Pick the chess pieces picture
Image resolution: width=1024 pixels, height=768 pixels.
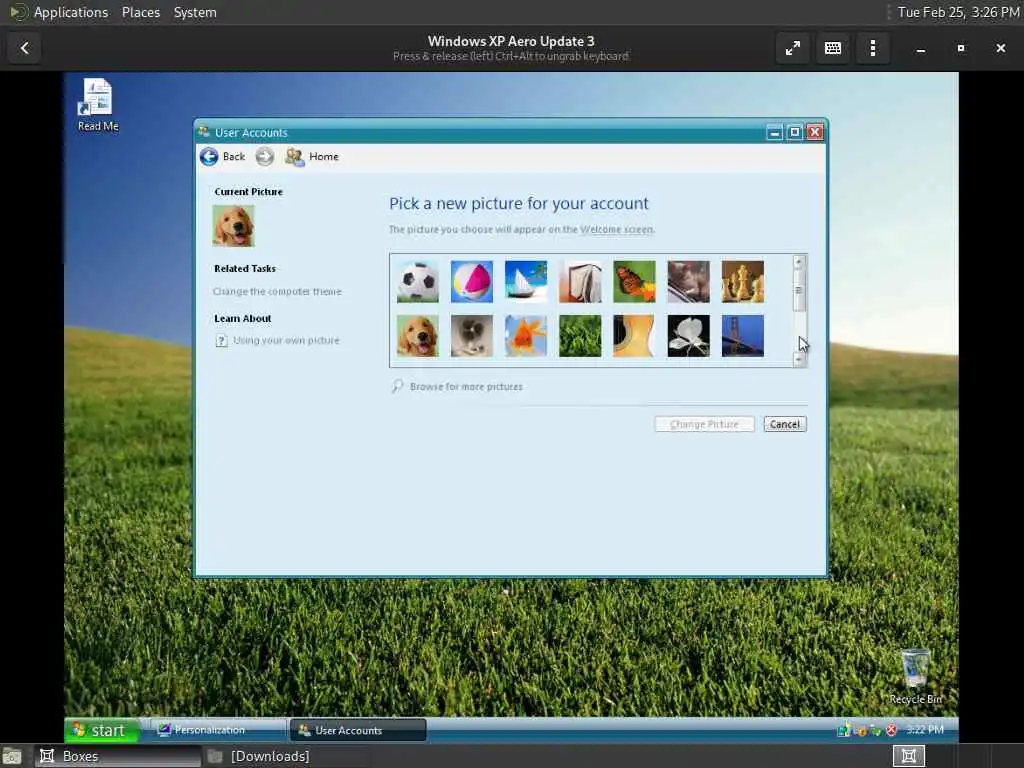743,282
